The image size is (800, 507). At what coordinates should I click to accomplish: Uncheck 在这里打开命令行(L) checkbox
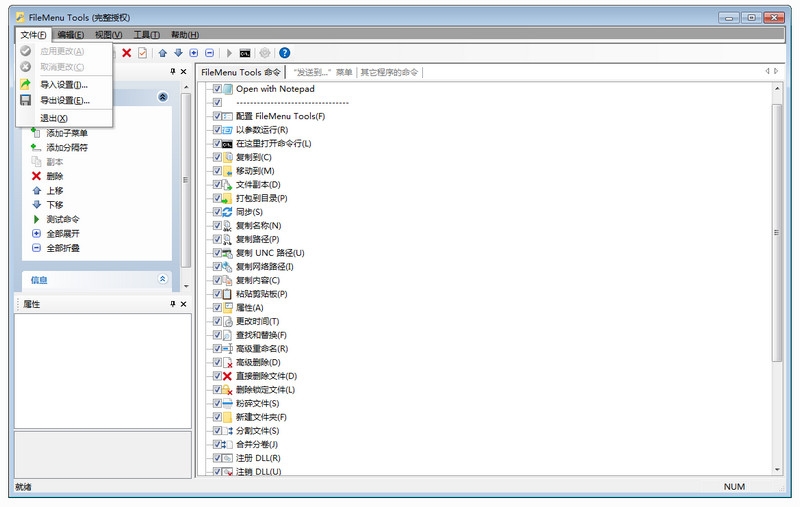(217, 143)
